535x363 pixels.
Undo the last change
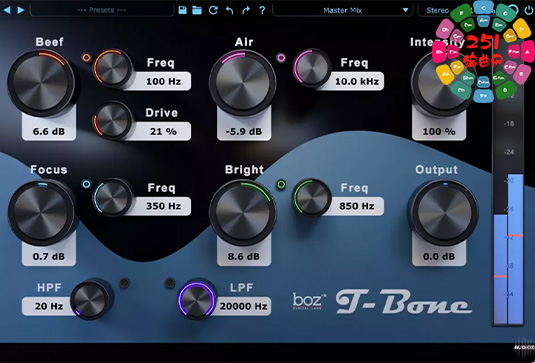(x=230, y=10)
